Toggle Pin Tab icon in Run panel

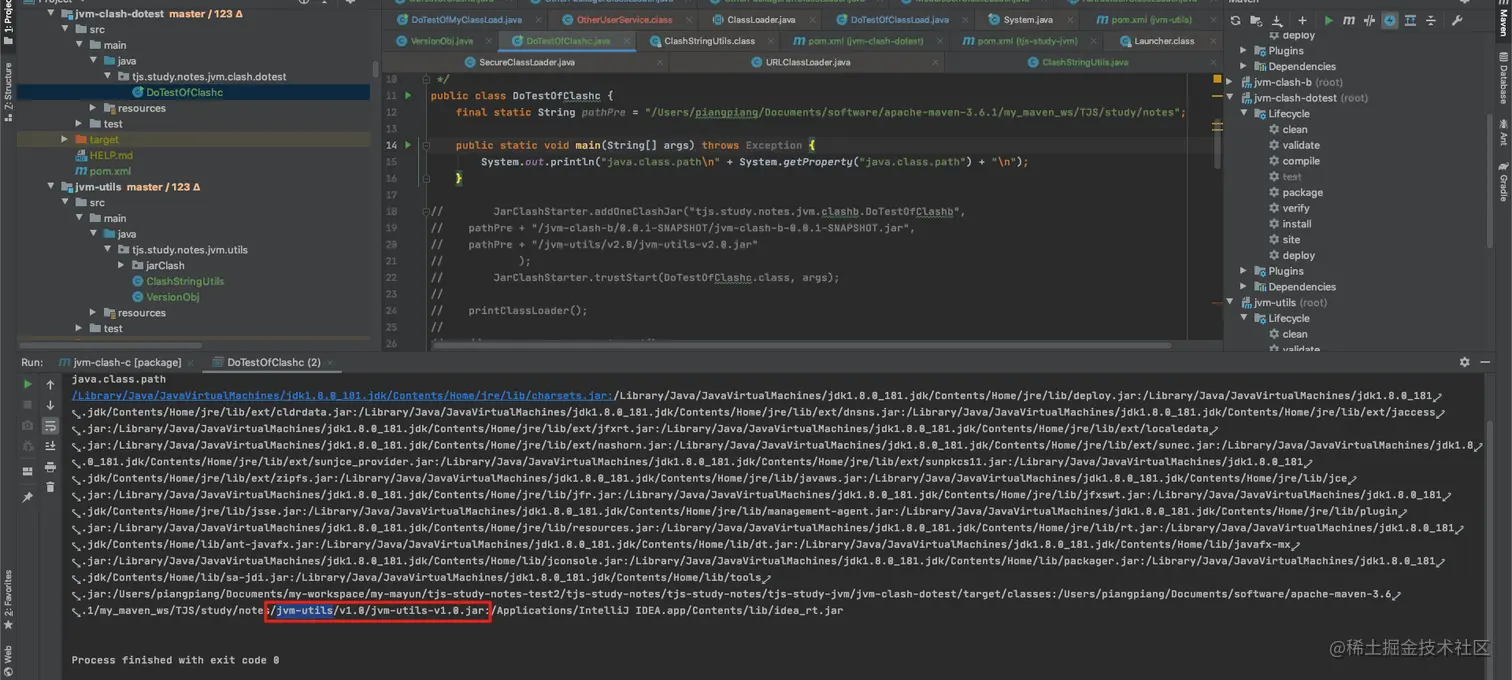27,496
